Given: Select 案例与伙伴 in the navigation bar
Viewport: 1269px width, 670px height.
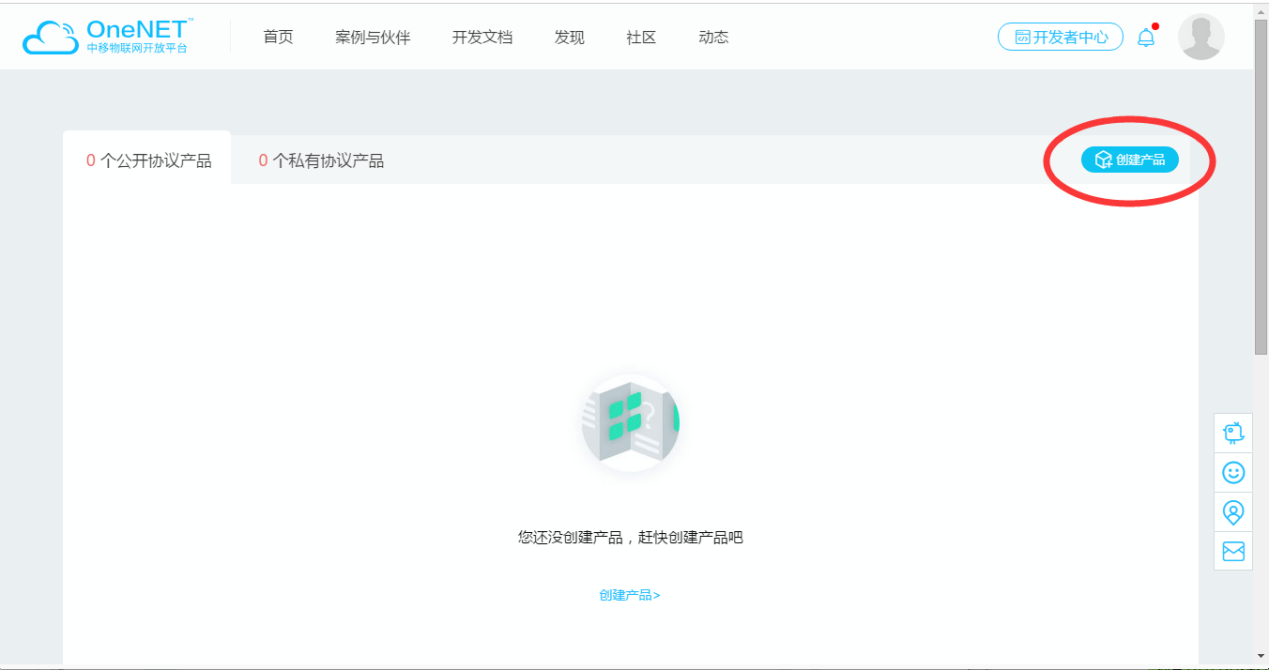Looking at the screenshot, I should pyautogui.click(x=373, y=37).
